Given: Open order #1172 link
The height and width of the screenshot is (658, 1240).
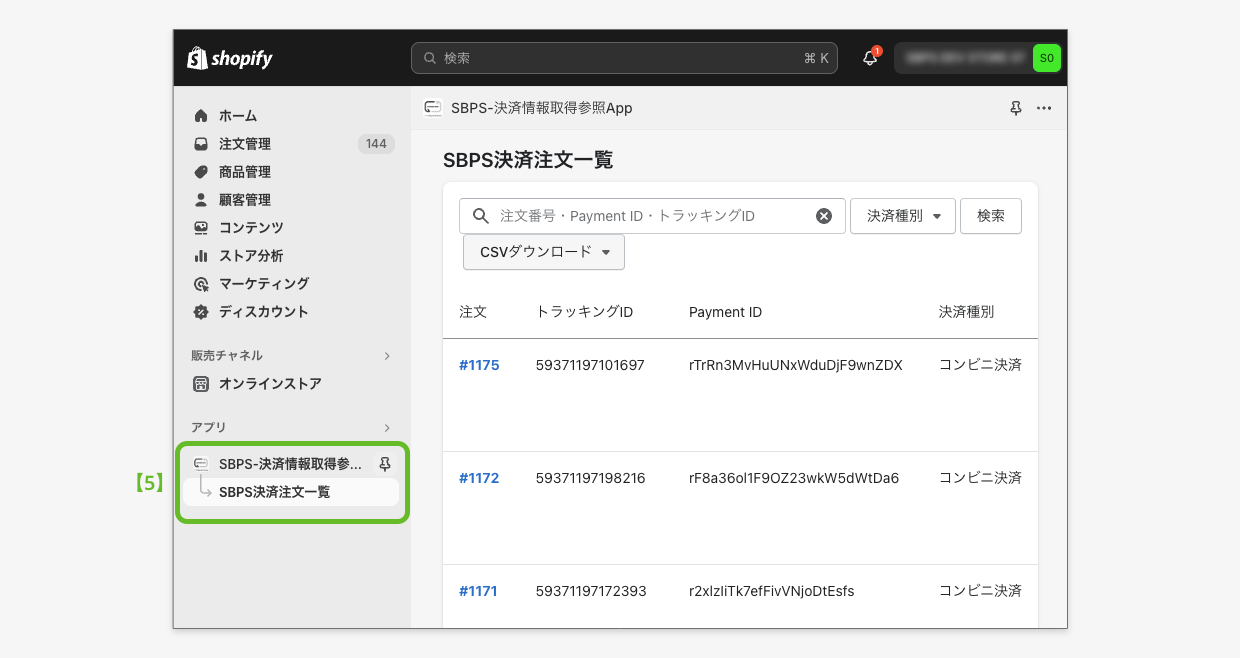Looking at the screenshot, I should point(479,478).
